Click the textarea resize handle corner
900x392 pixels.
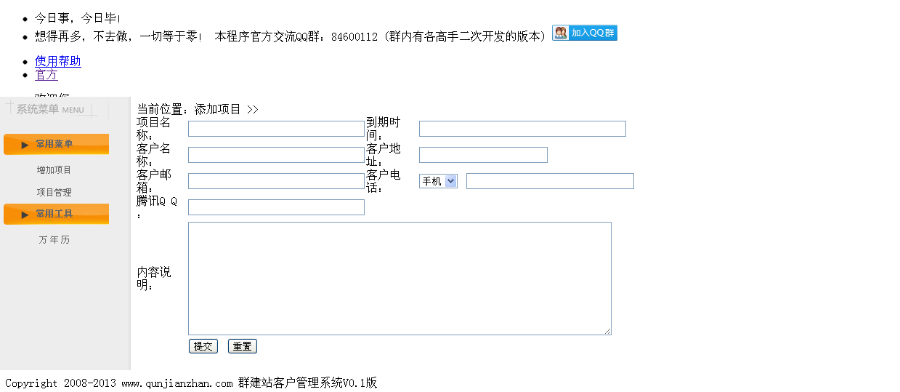click(x=607, y=331)
